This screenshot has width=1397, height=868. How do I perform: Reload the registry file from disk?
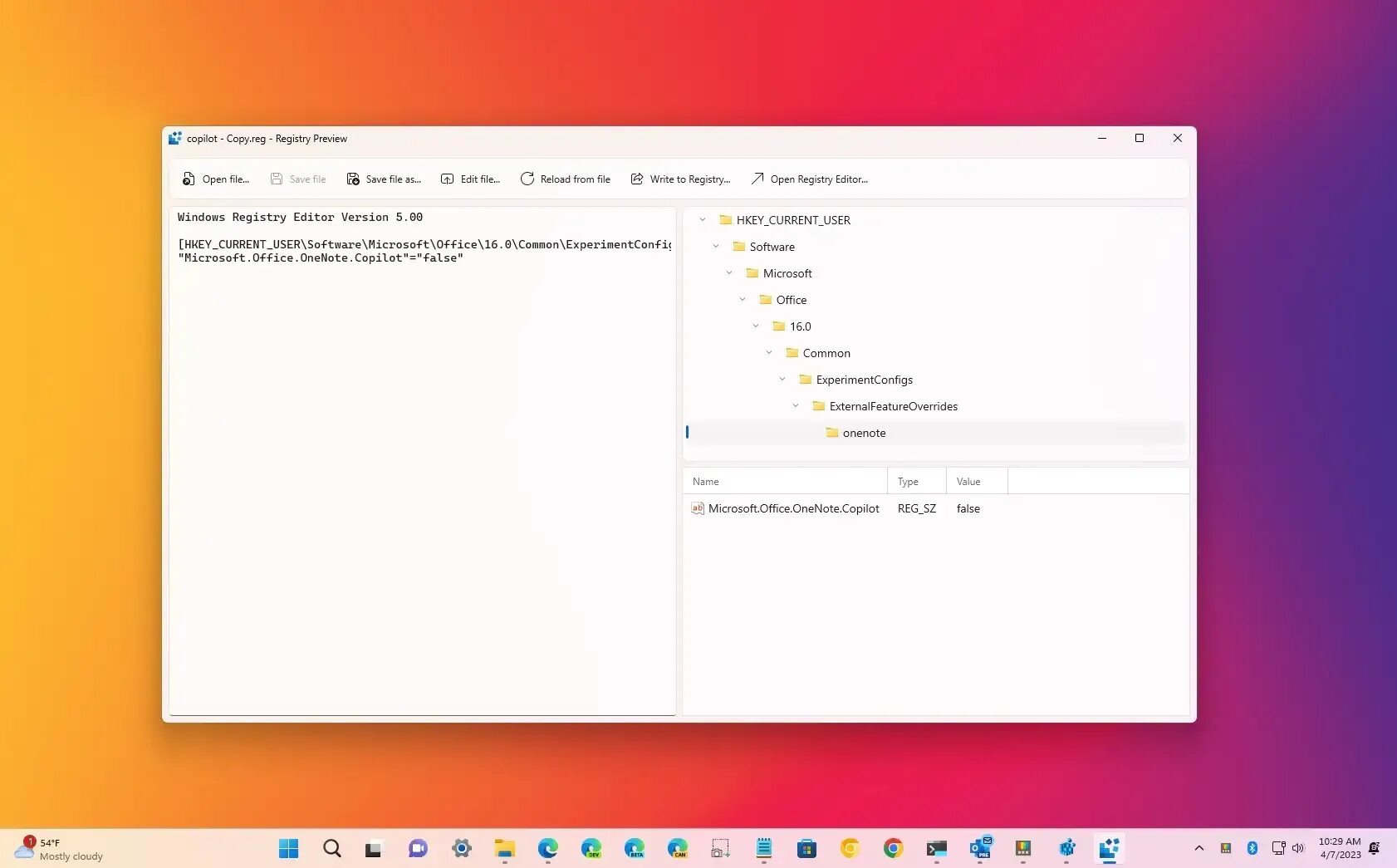(x=566, y=179)
